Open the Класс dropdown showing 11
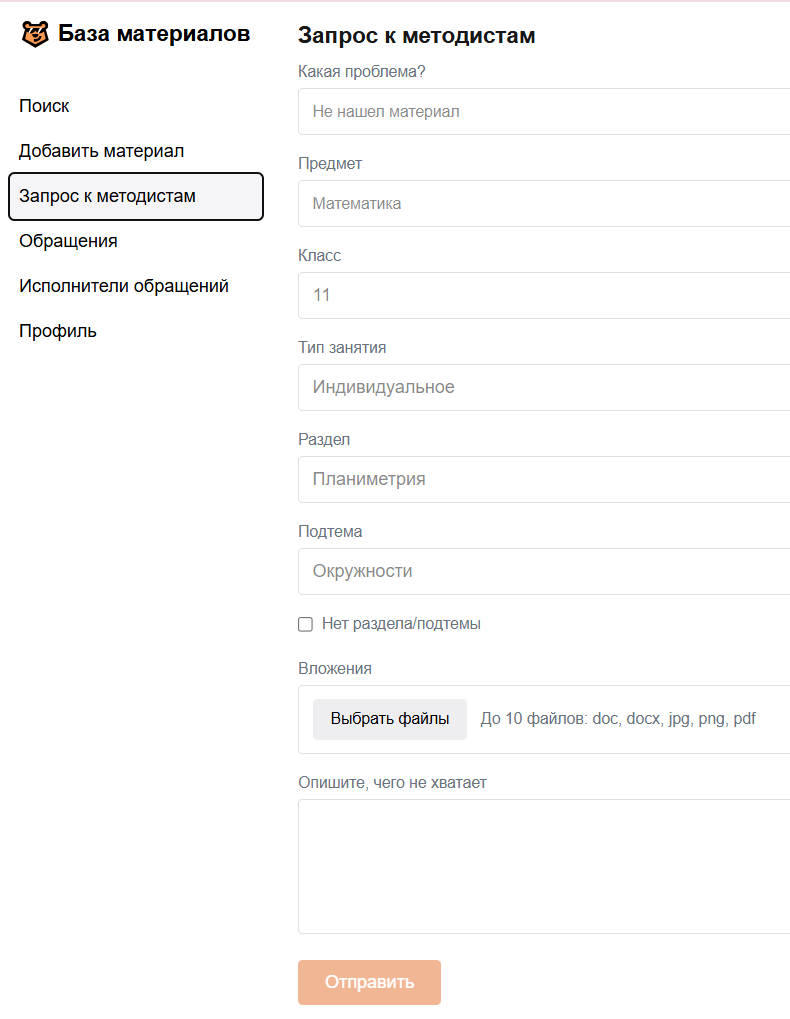Screen dimensions: 790x1019 coord(544,296)
